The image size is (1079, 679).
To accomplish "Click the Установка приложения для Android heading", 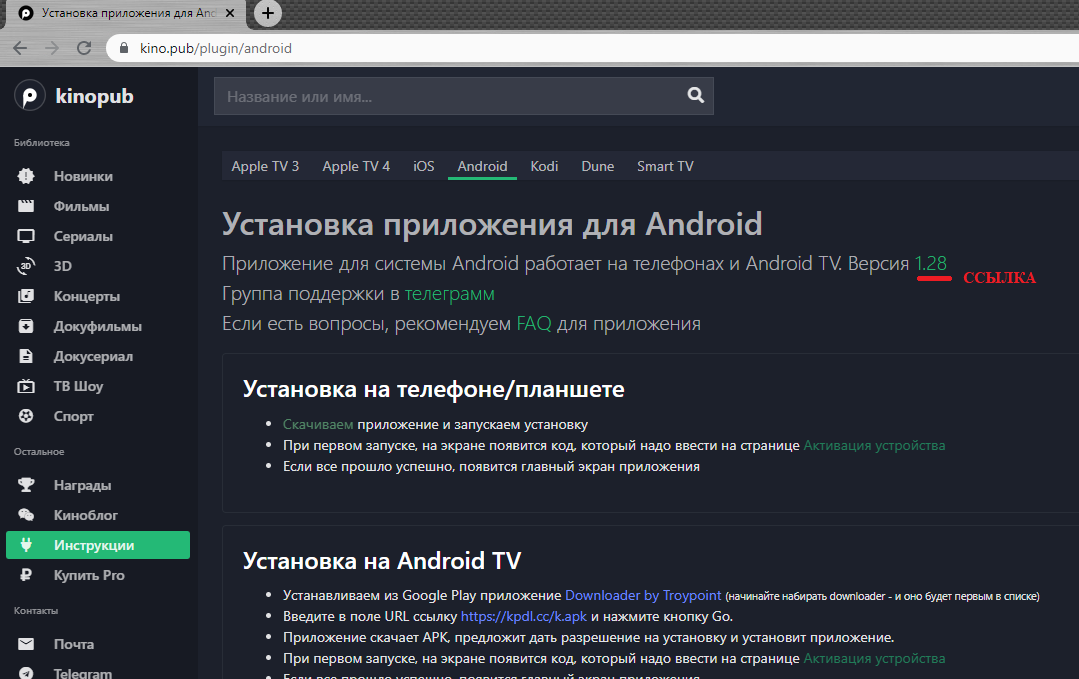I will (x=492, y=224).
